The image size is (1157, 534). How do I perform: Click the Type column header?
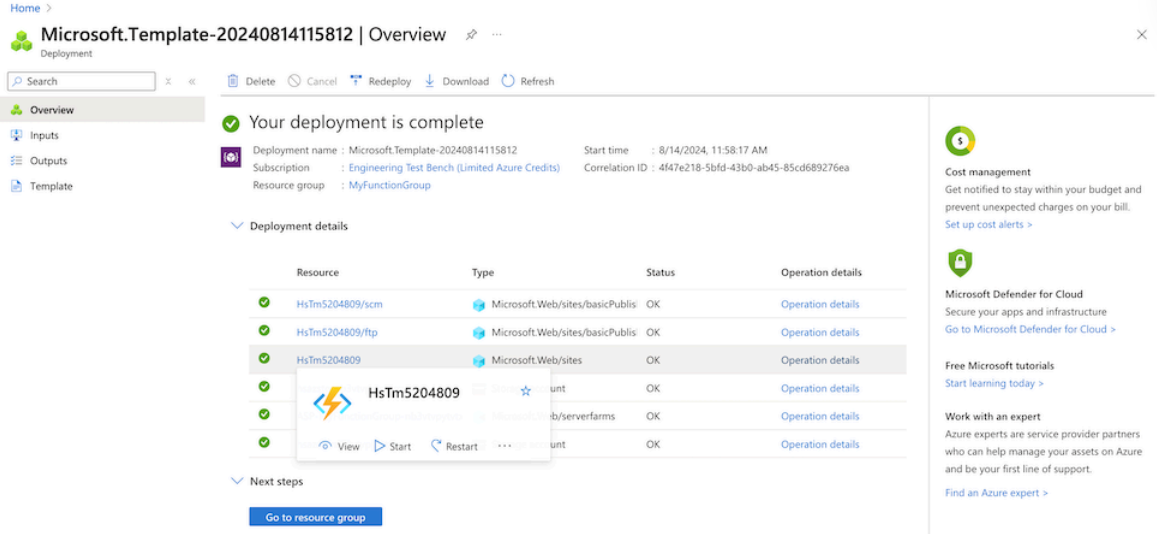click(x=483, y=272)
